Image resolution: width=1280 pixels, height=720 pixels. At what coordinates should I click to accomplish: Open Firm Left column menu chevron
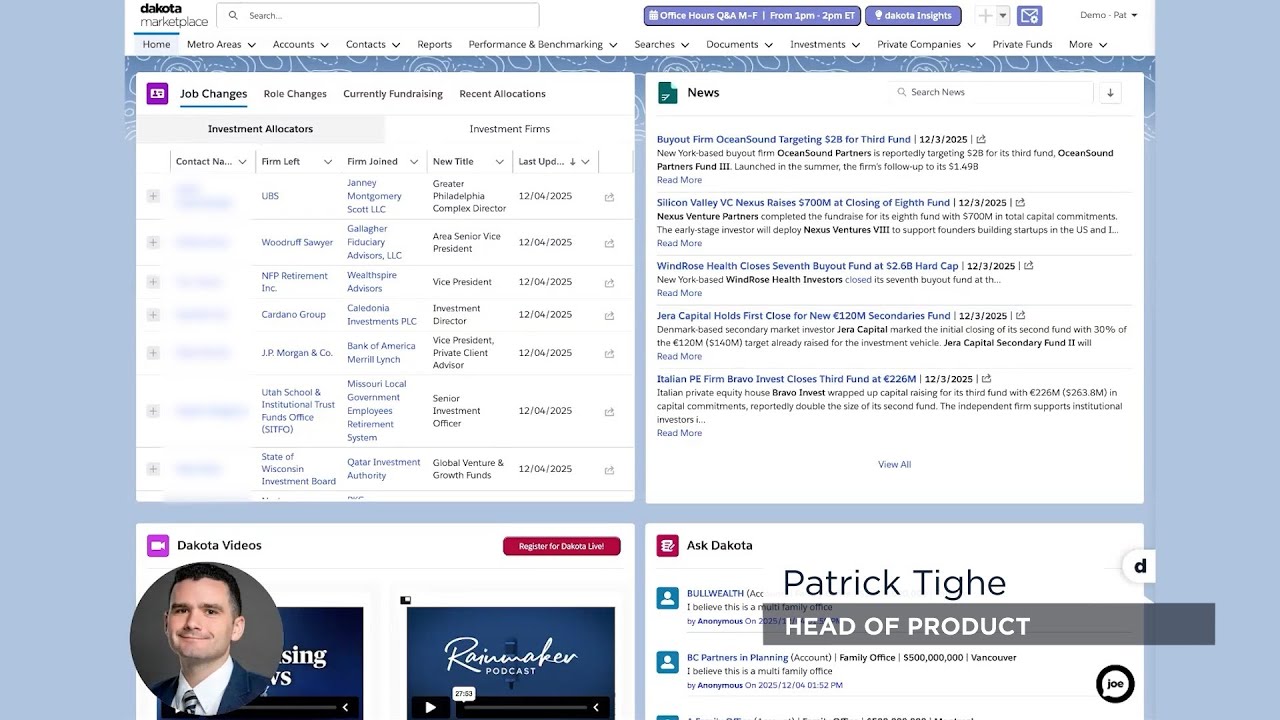(327, 162)
